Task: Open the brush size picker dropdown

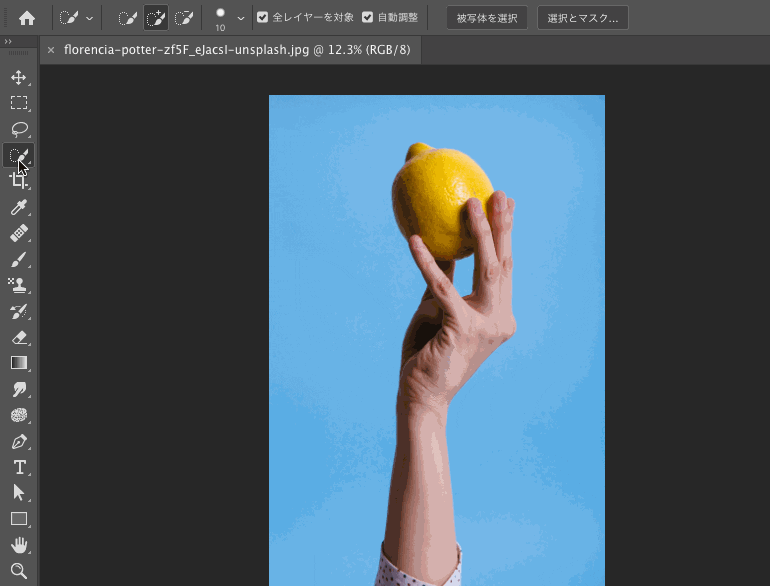Action: tap(241, 19)
